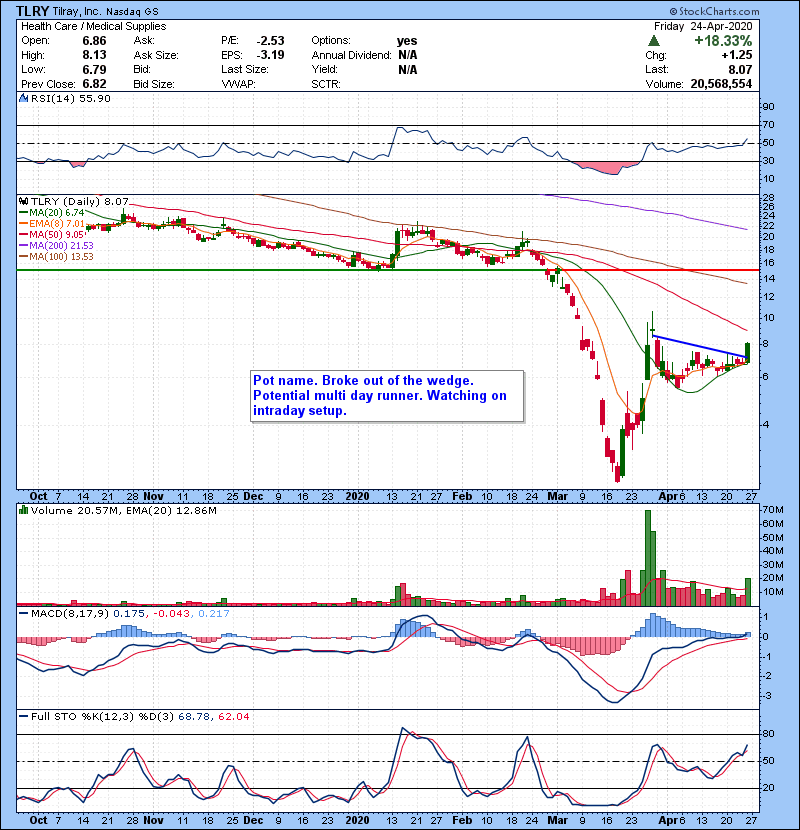This screenshot has width=800, height=830.
Task: Click the Prev Close value 6.82
Action: tap(94, 84)
